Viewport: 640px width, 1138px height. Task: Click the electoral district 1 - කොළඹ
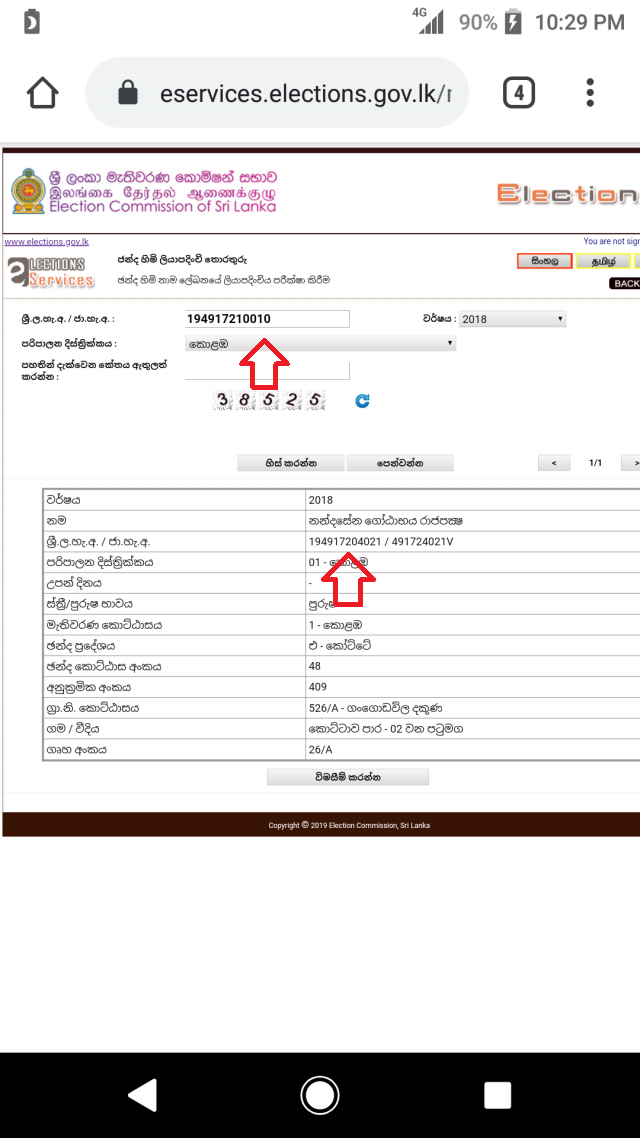point(335,625)
